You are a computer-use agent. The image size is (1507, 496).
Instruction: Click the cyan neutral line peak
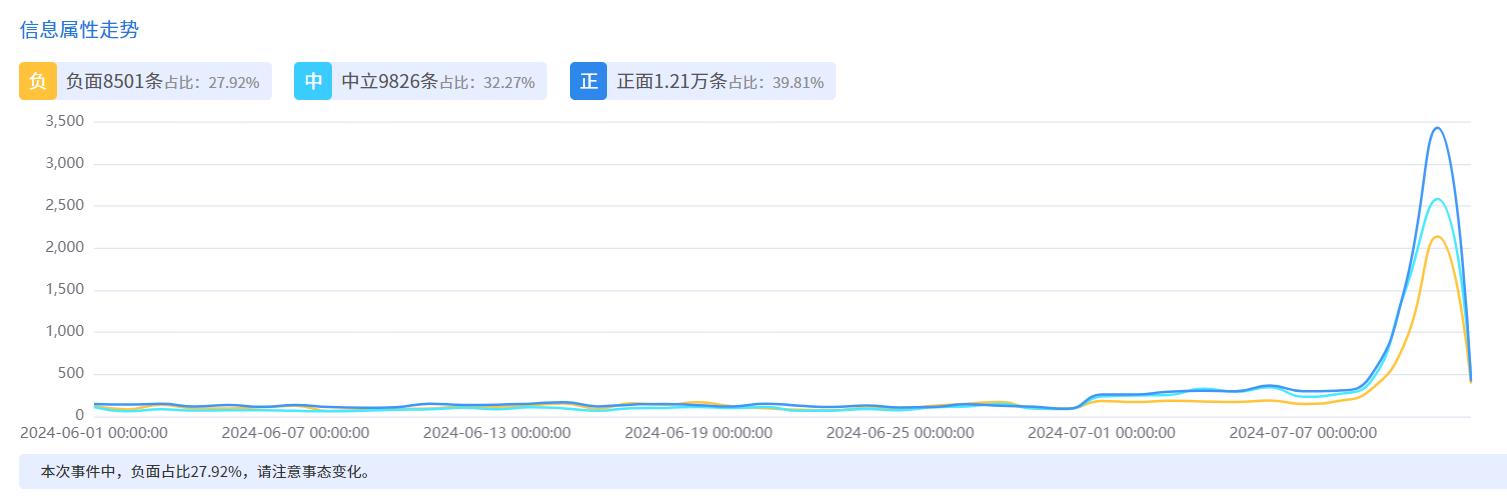click(1437, 199)
